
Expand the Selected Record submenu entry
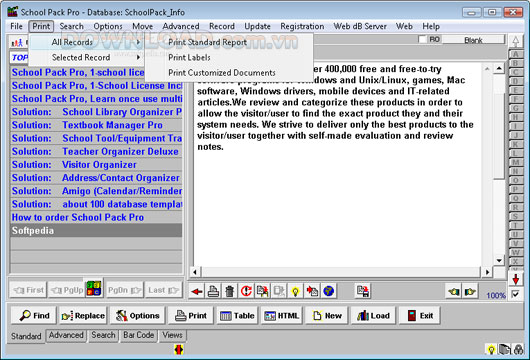tap(86, 57)
